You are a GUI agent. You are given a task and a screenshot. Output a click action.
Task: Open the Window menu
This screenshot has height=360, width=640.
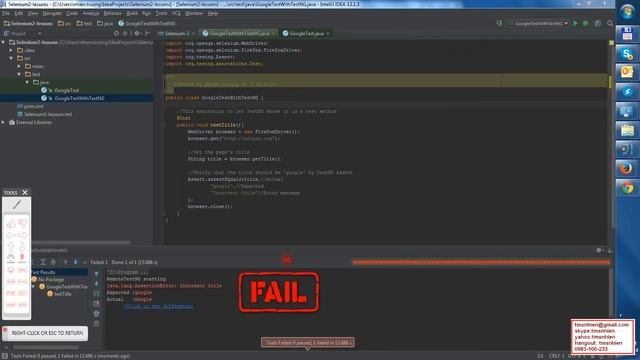[194, 13]
